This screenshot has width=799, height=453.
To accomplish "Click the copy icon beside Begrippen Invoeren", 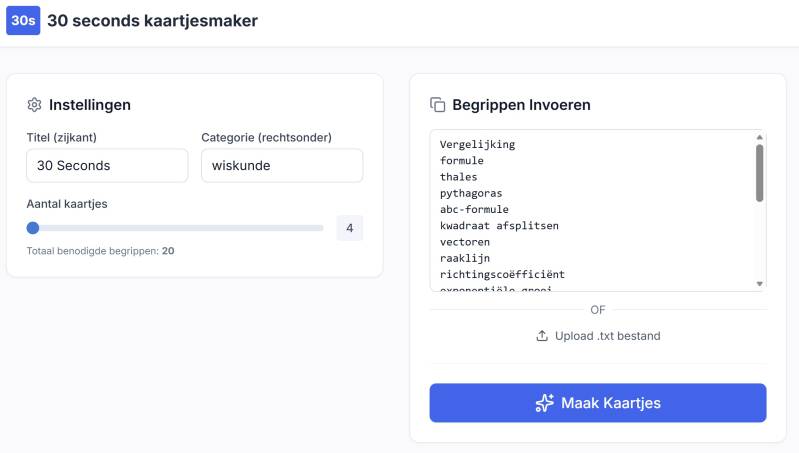I will (x=437, y=105).
